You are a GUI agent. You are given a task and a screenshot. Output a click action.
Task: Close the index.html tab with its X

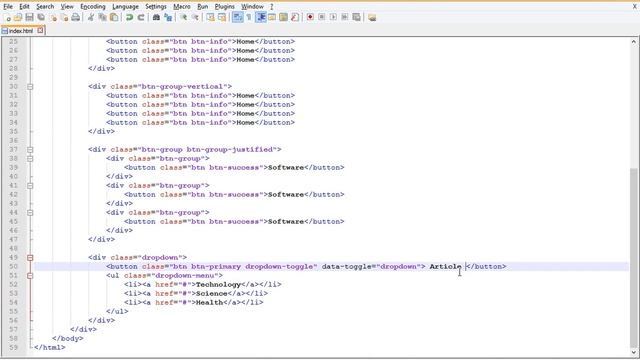coord(40,30)
